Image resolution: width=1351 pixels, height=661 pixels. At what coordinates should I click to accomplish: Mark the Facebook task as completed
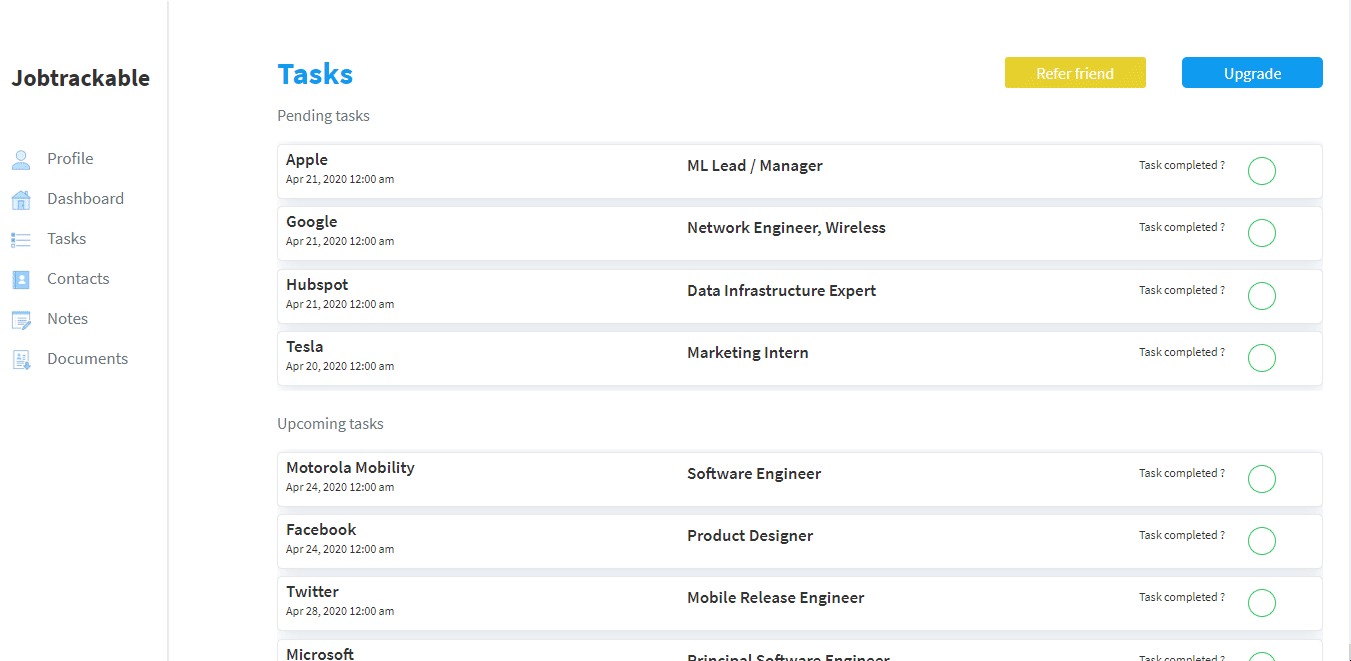1262,541
